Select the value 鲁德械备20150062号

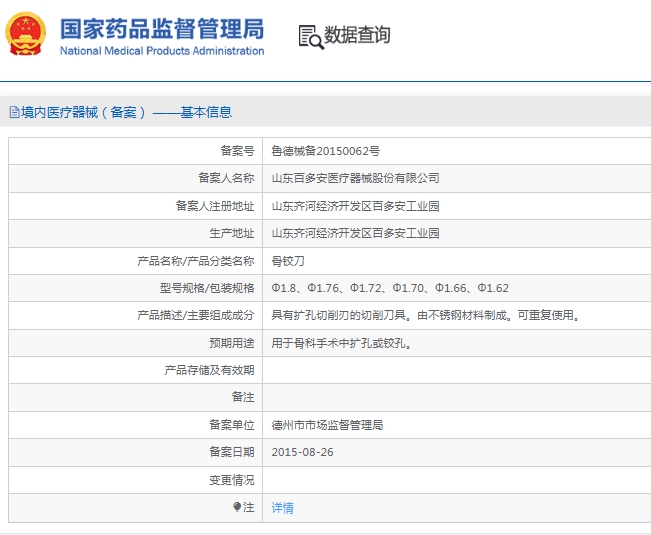pyautogui.click(x=326, y=151)
